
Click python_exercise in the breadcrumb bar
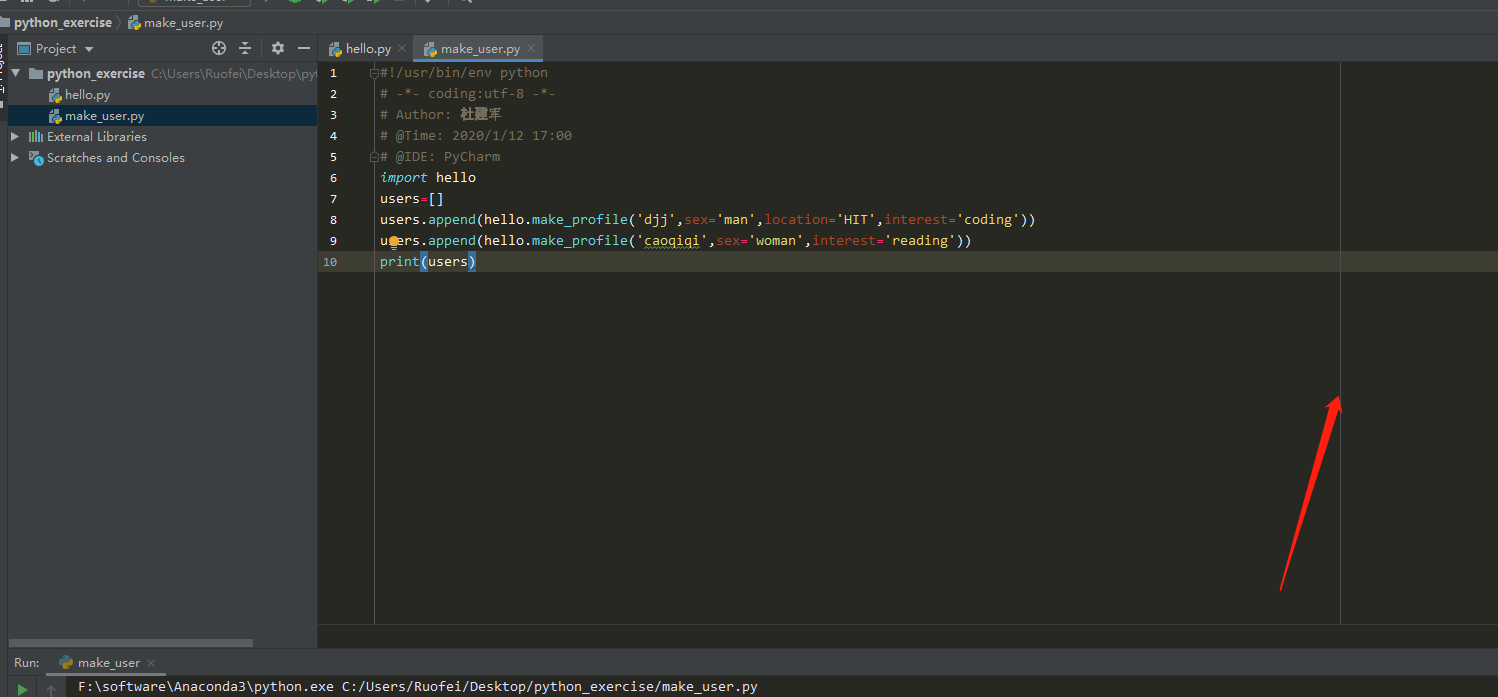tap(63, 22)
